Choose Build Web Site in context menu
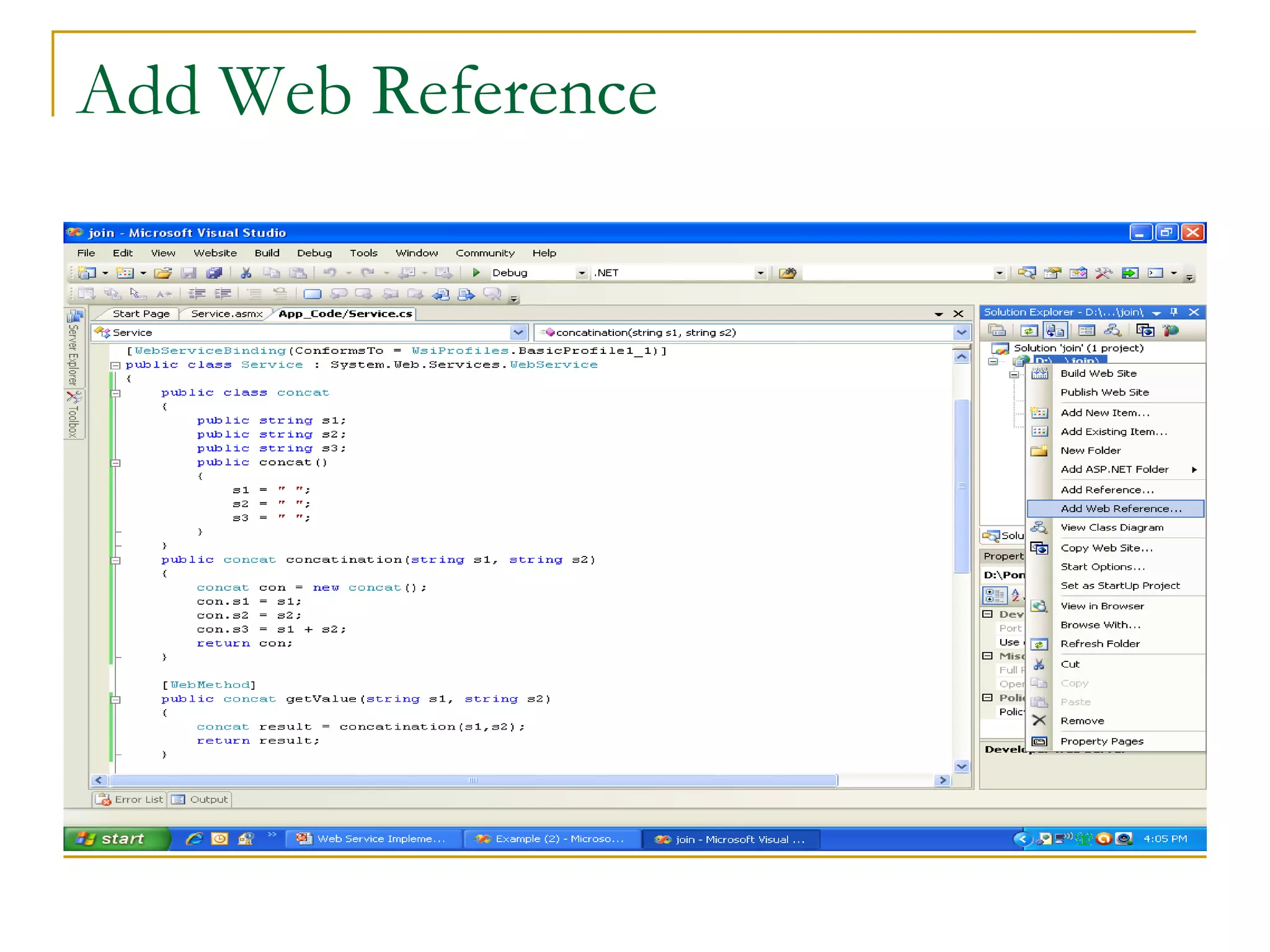 1116,373
